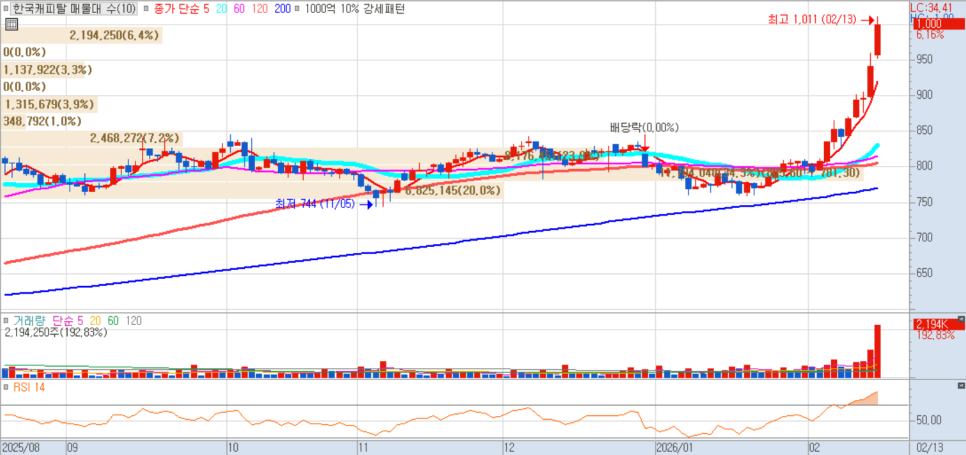Click the 650 price axis label
The image size is (966, 455).
pyautogui.click(x=924, y=273)
